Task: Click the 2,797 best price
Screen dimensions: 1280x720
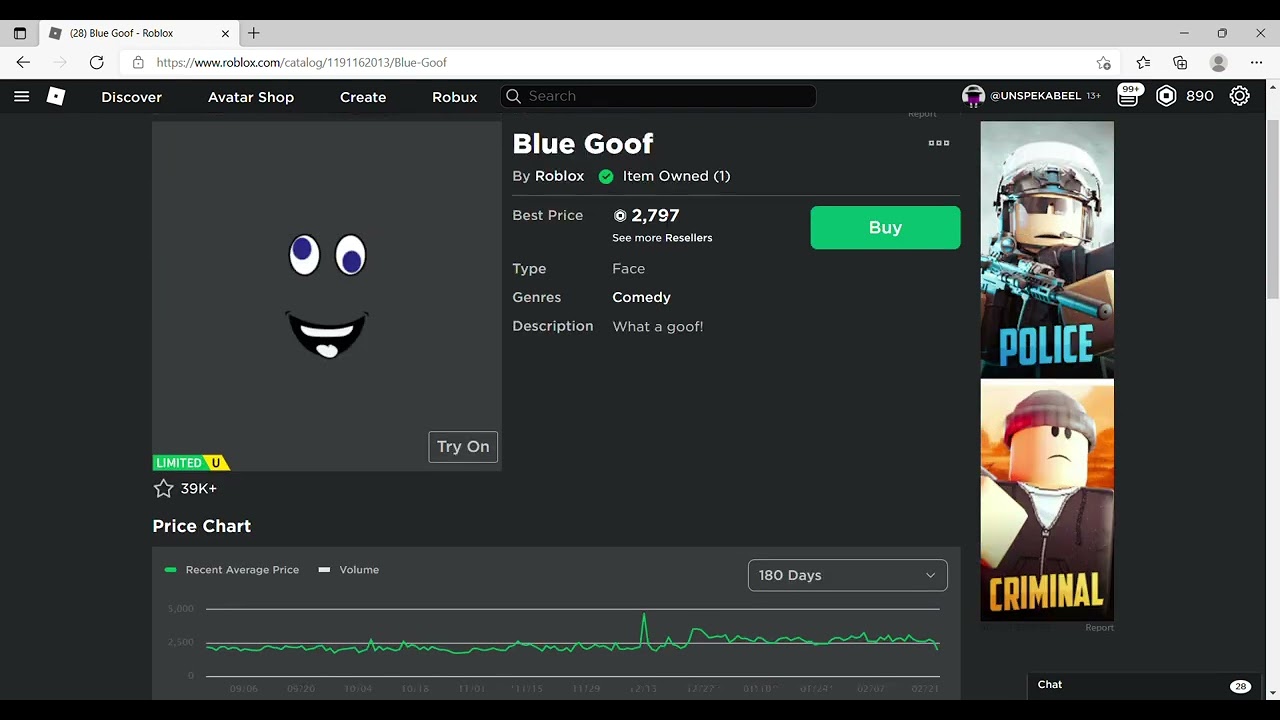Action: pos(655,215)
